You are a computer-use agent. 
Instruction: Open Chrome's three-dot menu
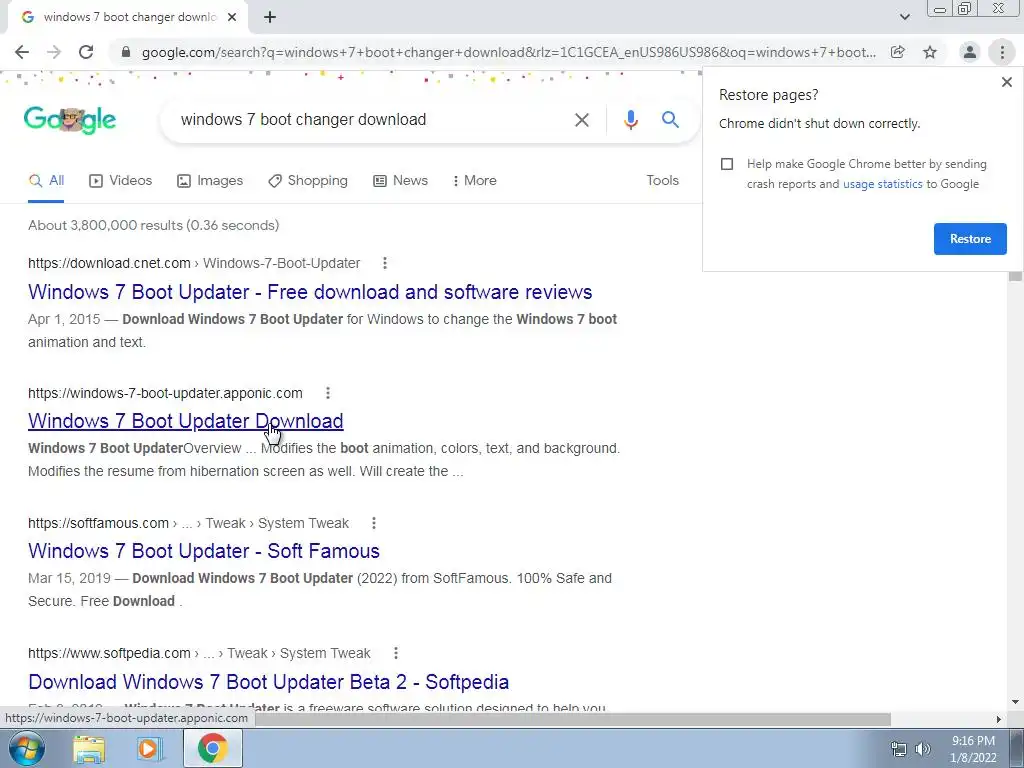pos(1002,52)
